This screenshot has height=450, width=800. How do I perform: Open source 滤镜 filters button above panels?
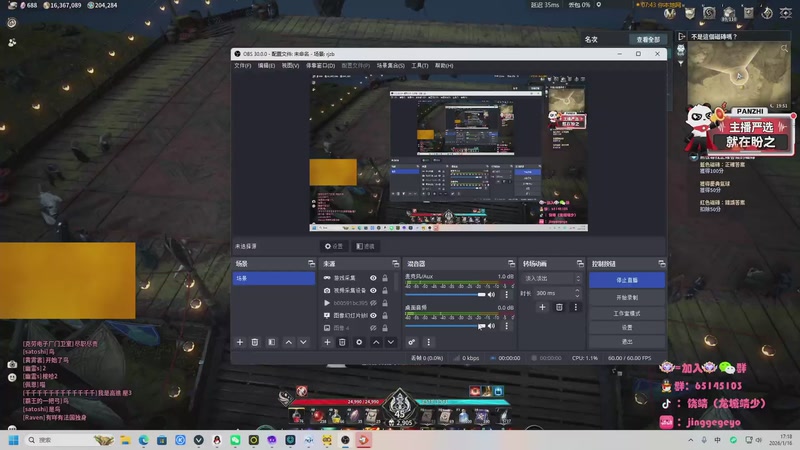click(x=365, y=246)
